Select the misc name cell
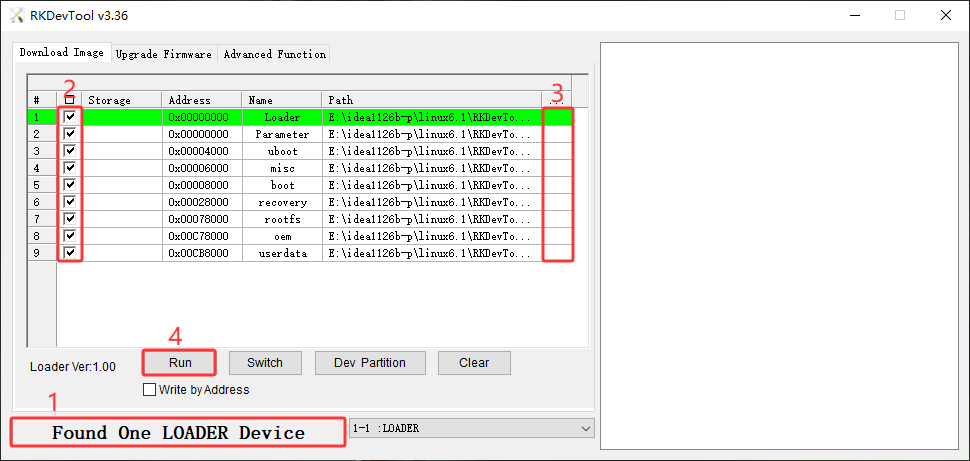The image size is (970, 461). click(x=282, y=168)
